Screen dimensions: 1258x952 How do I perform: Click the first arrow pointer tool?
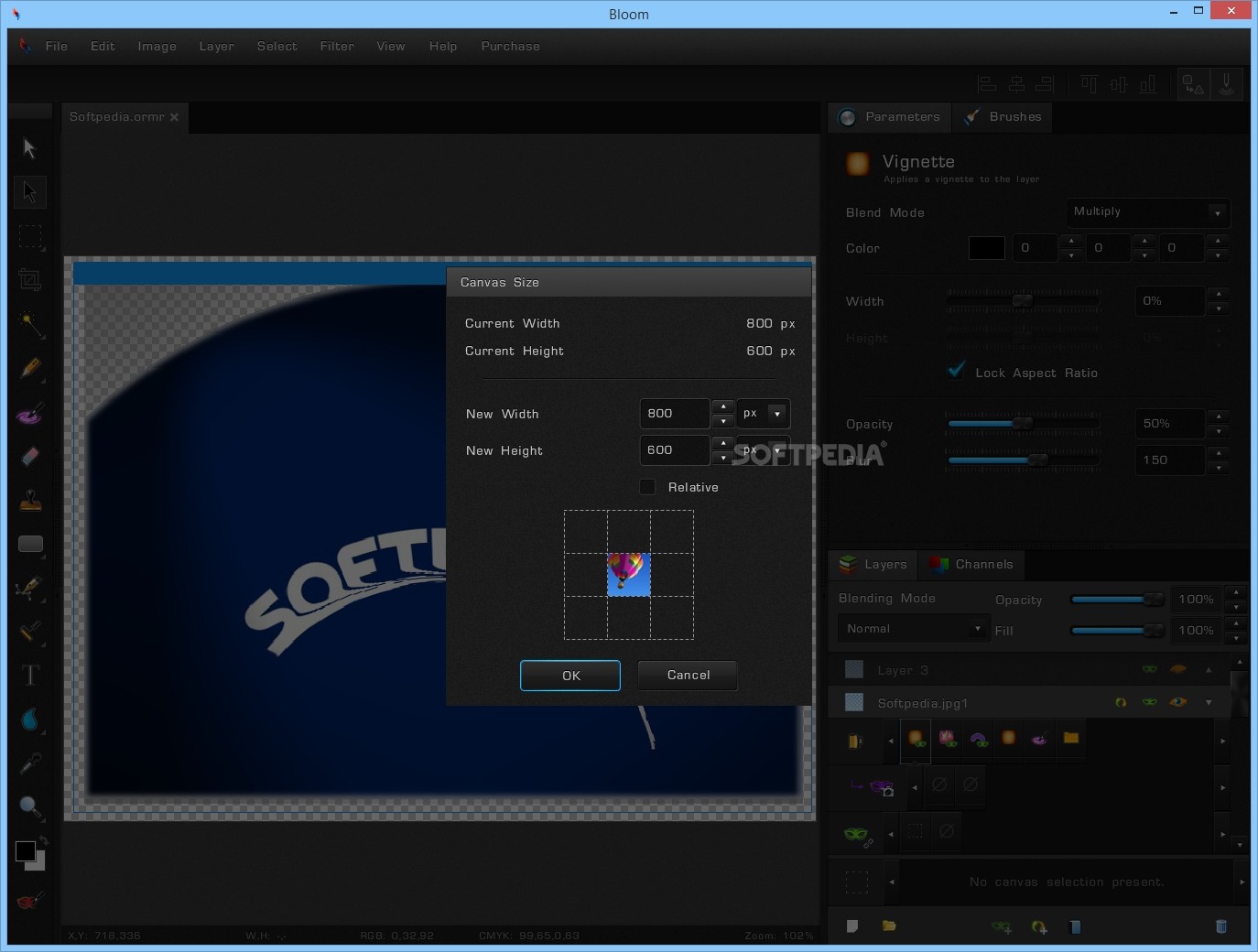30,148
